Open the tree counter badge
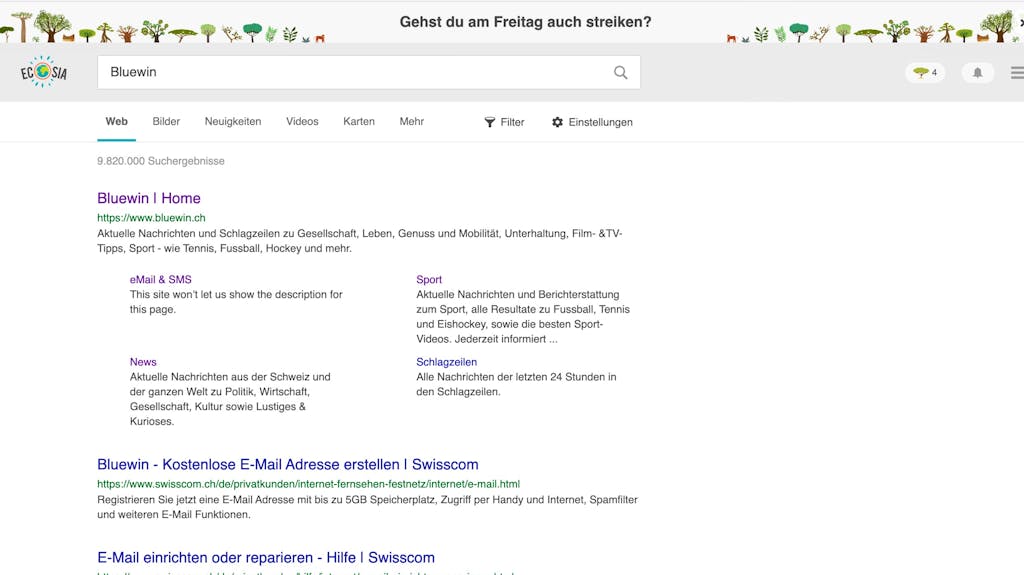1024x575 pixels. click(925, 73)
